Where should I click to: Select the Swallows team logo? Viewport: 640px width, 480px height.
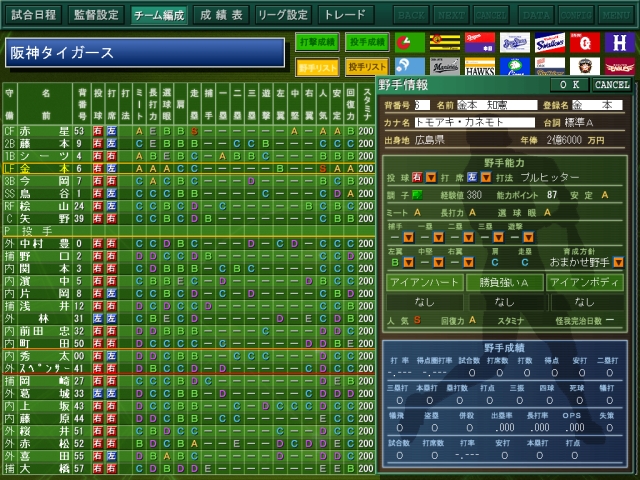(x=550, y=42)
